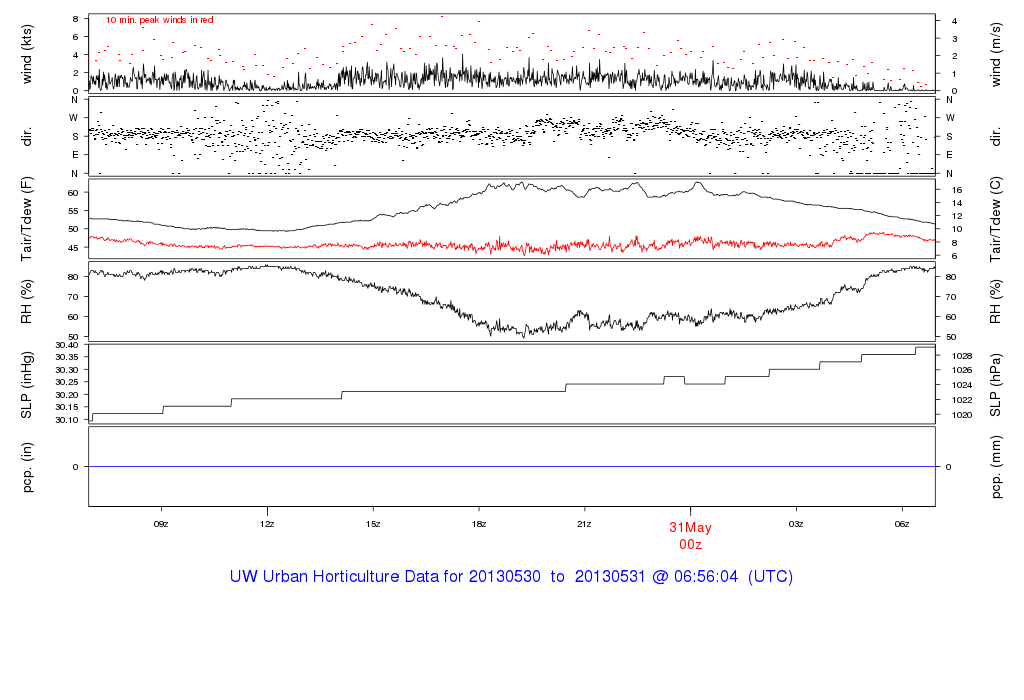
Task: Click the '1020' hPa tick label
Action: coord(962,415)
